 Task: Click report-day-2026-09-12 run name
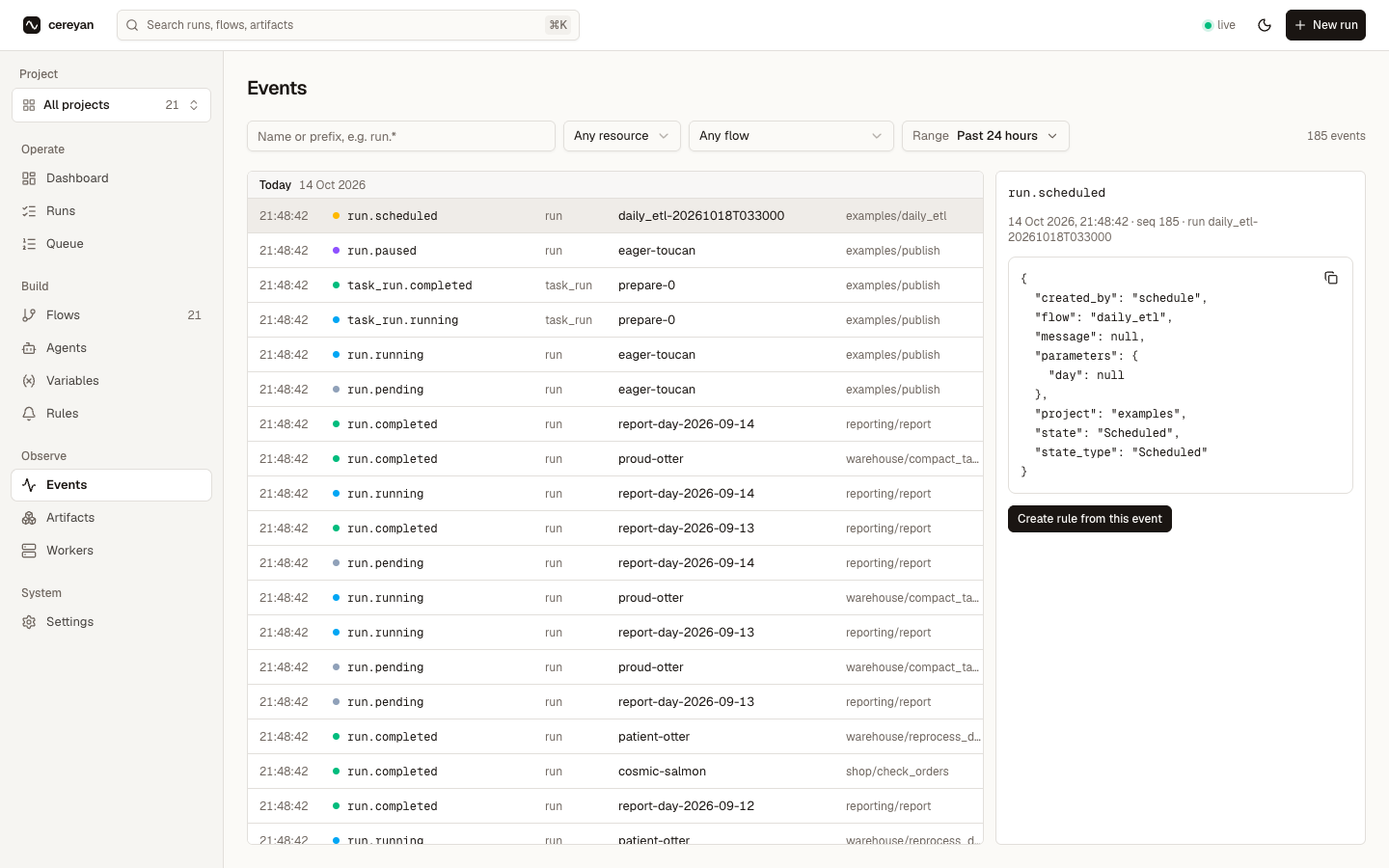(x=686, y=806)
